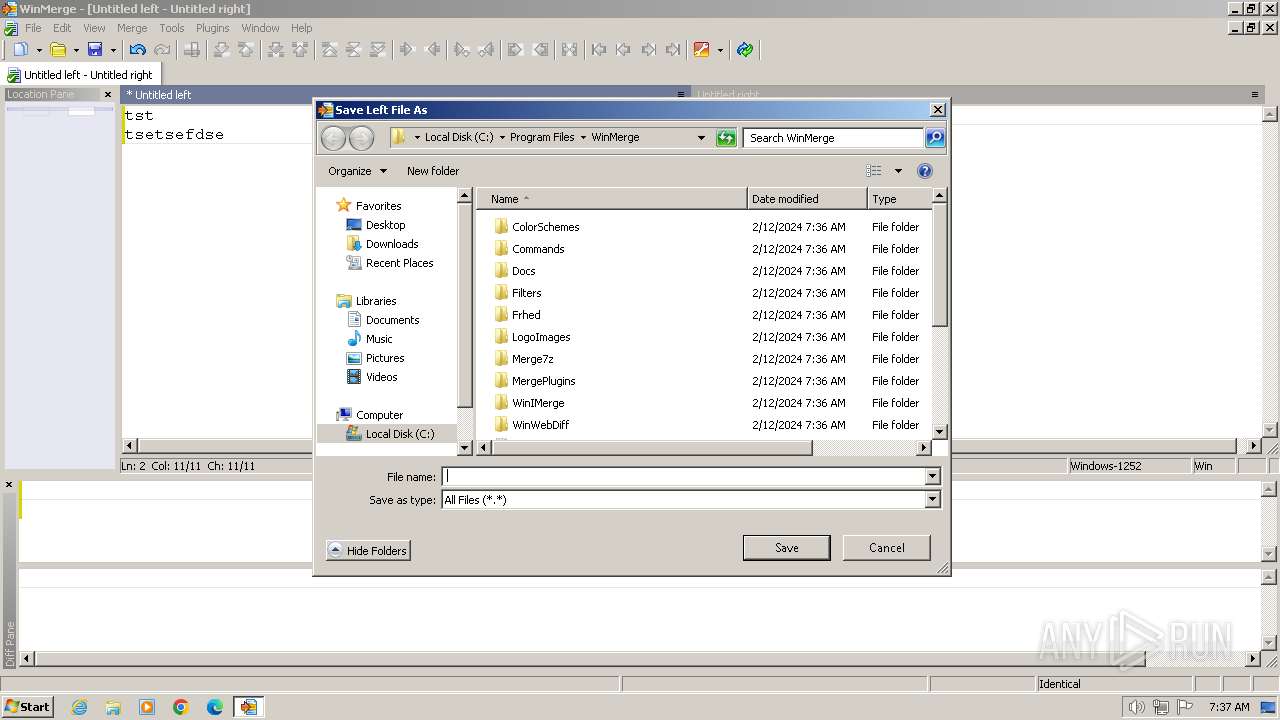1280x720 pixels.
Task: Open the Merge menu
Action: click(132, 28)
